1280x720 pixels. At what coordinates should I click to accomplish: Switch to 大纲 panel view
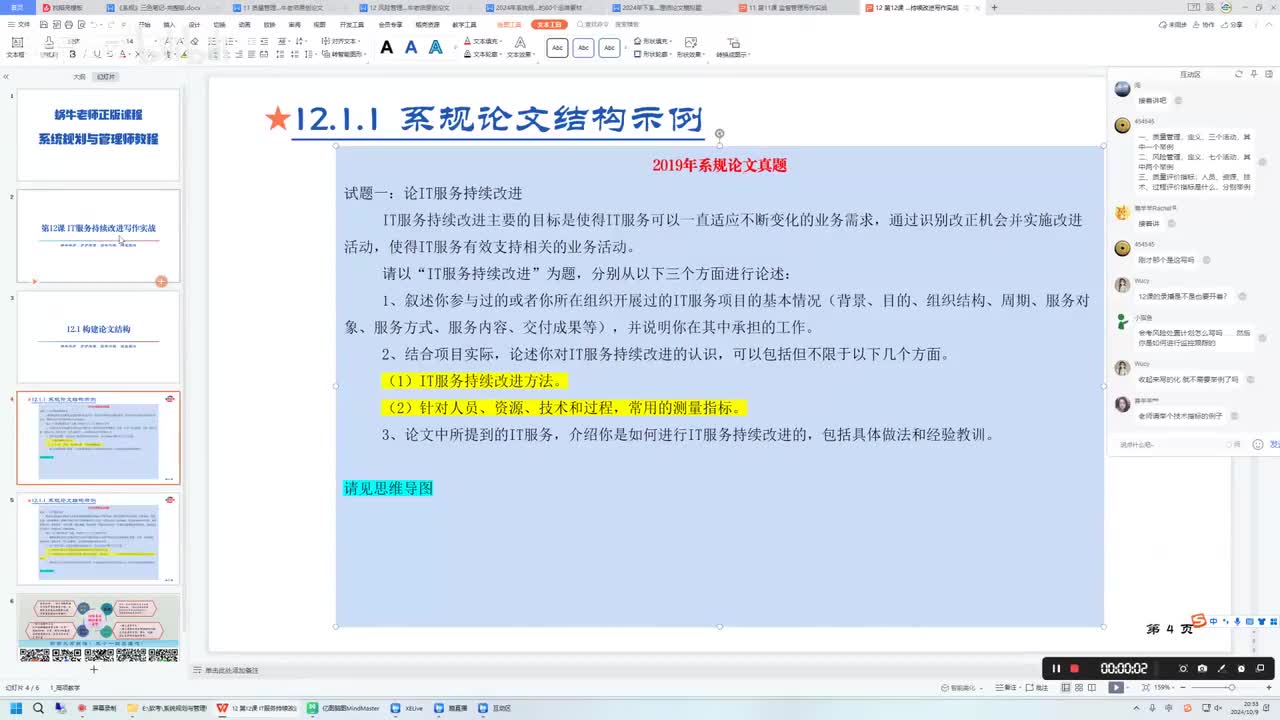click(79, 77)
